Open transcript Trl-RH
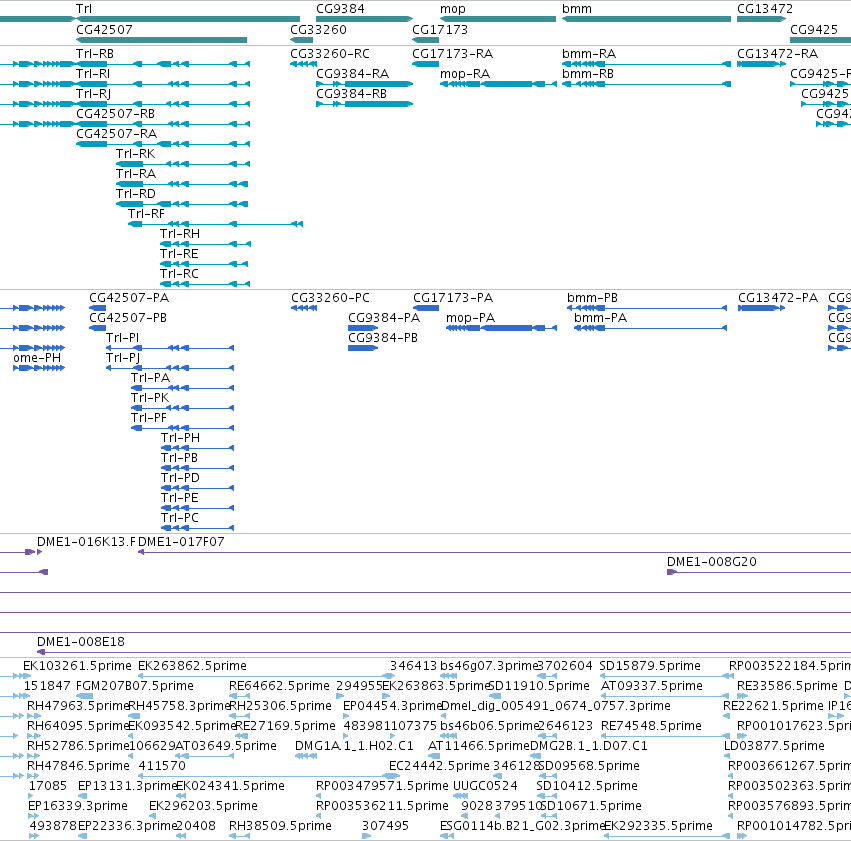The width and height of the screenshot is (851, 841). (x=180, y=234)
